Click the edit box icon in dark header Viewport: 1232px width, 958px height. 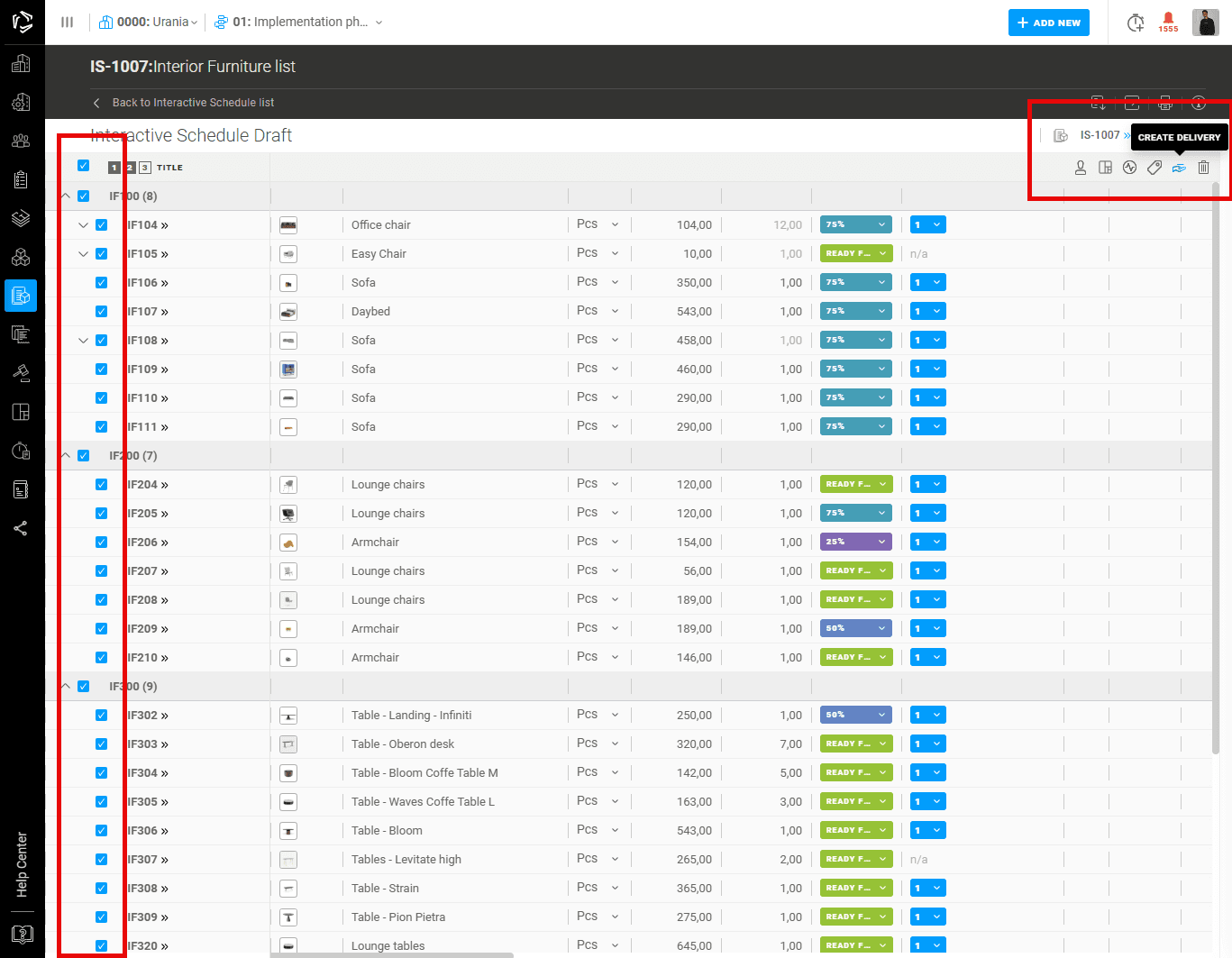pyautogui.click(x=1132, y=103)
